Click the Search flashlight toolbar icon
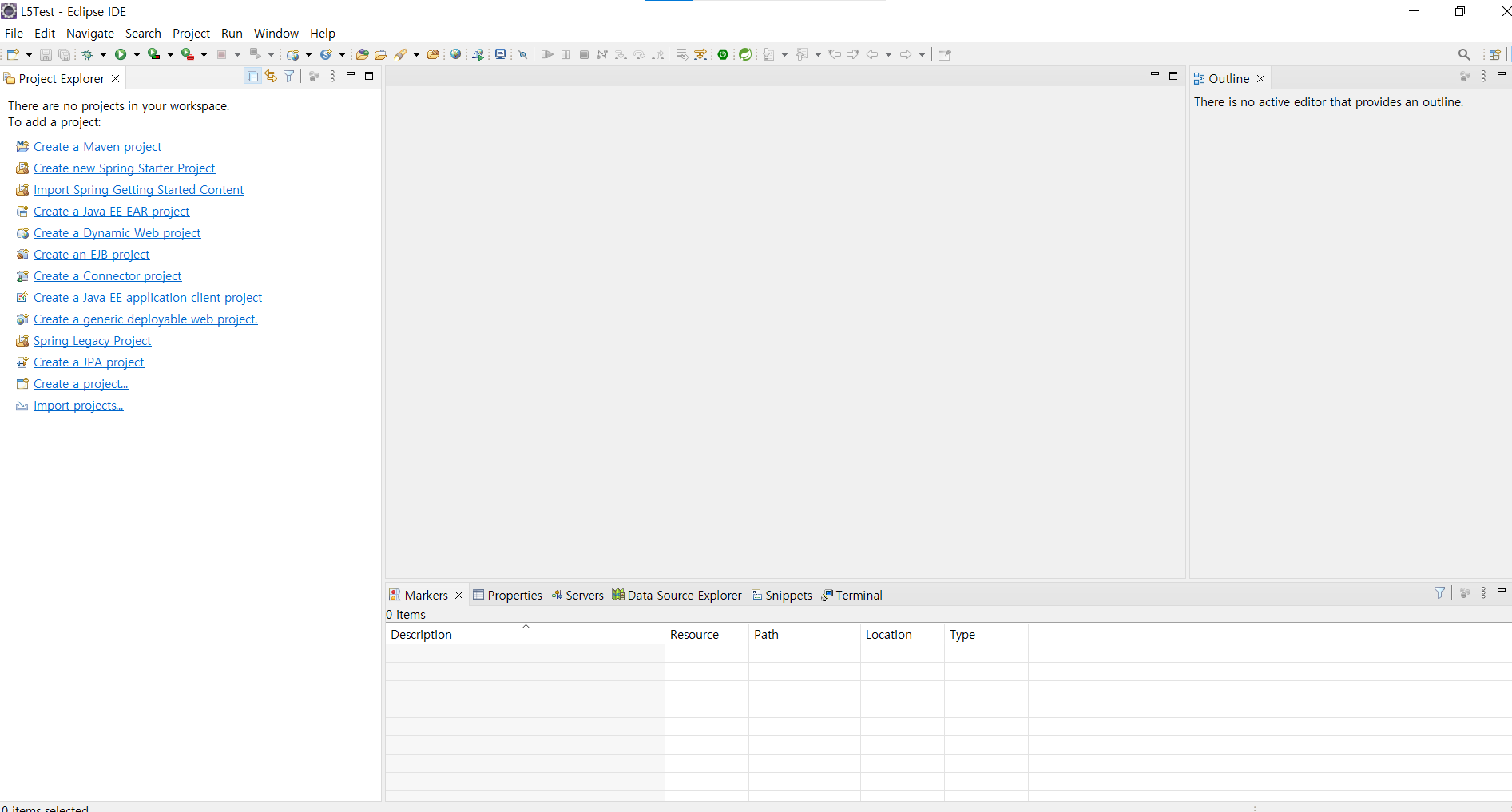 click(x=400, y=54)
